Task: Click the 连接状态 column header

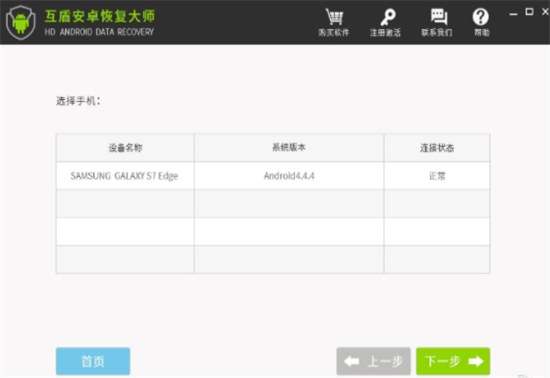Action: pyautogui.click(x=437, y=148)
